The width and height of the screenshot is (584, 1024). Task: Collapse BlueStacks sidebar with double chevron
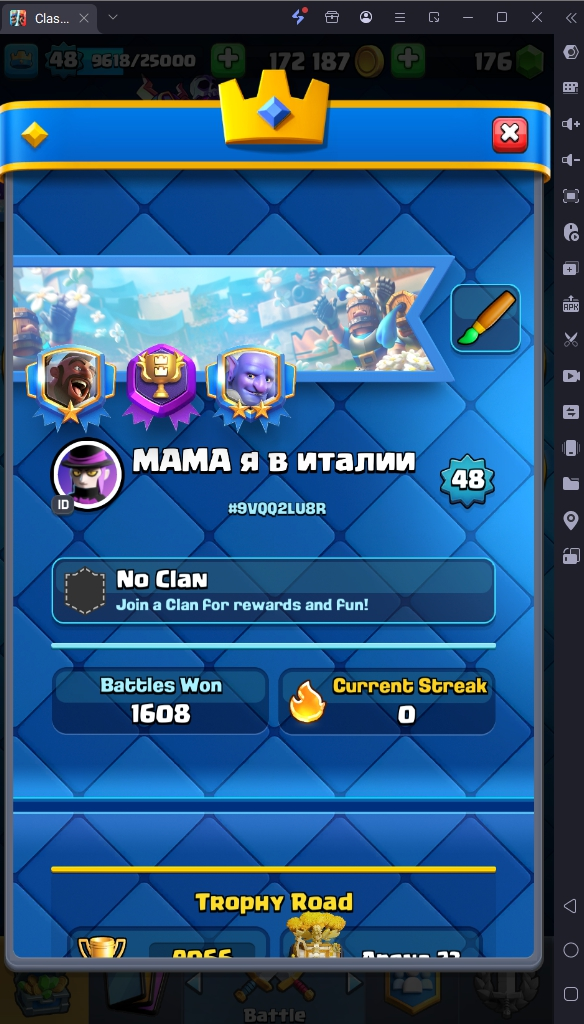(570, 18)
